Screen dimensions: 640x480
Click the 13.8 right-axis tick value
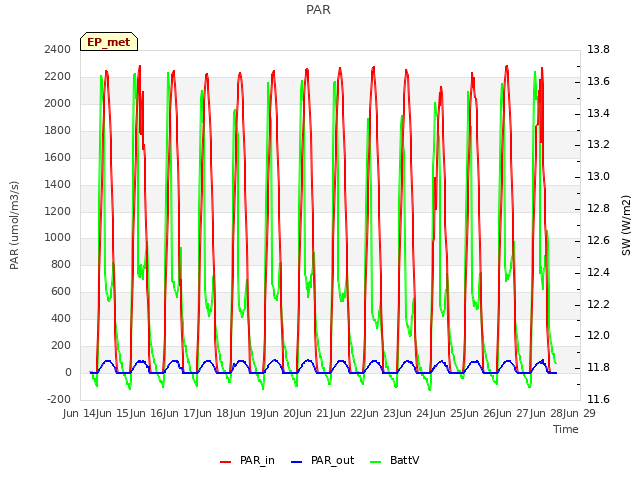pyautogui.click(x=598, y=49)
